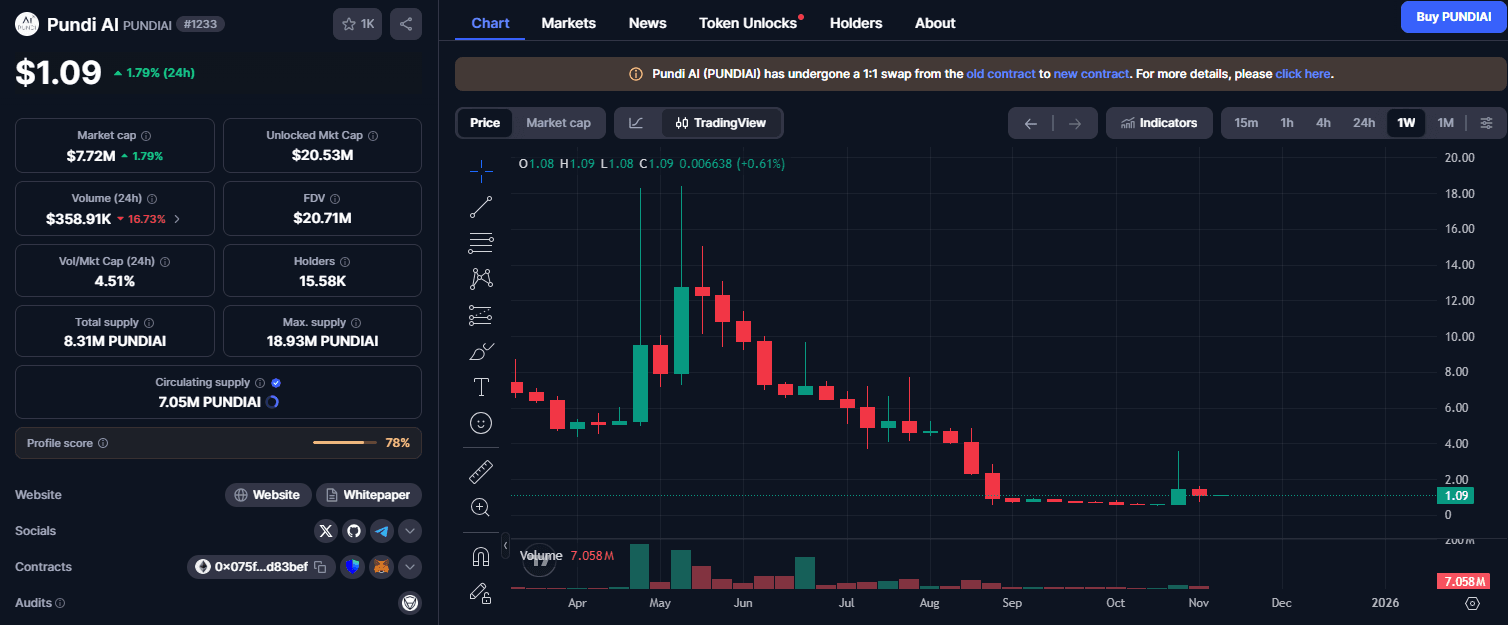The image size is (1508, 625).
Task: Click the share icon next to the watchlist
Action: [406, 23]
